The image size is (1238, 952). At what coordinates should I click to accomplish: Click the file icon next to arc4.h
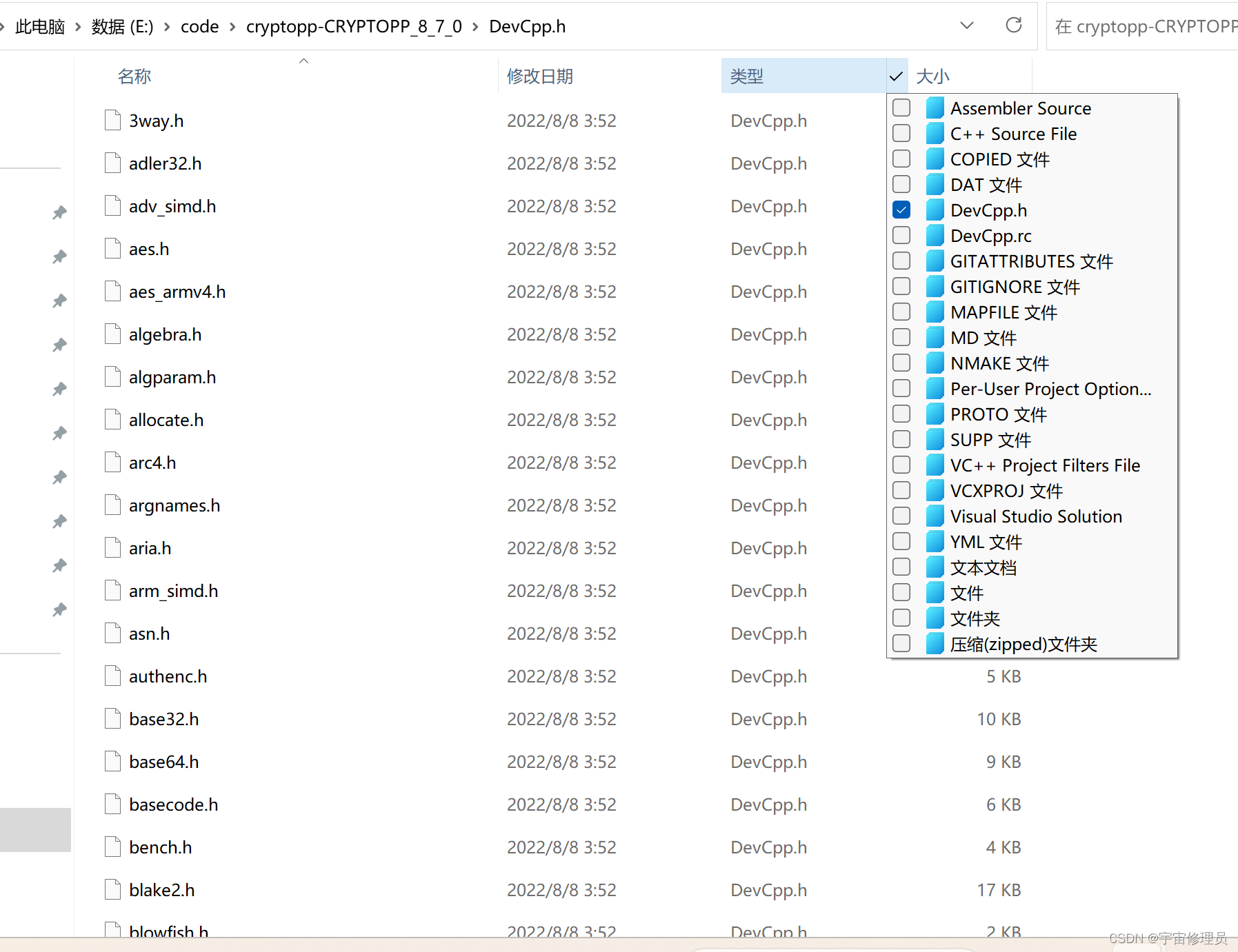[112, 462]
